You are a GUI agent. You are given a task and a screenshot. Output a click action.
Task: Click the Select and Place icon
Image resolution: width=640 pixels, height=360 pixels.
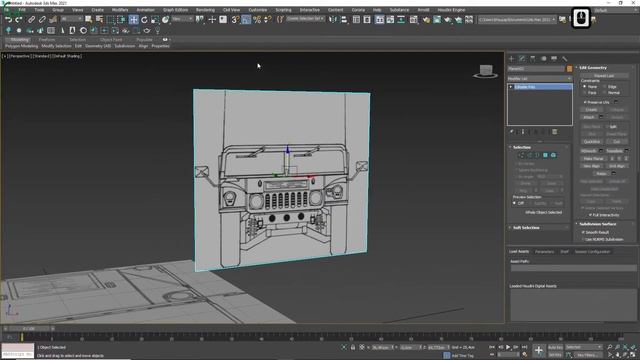tap(165, 19)
